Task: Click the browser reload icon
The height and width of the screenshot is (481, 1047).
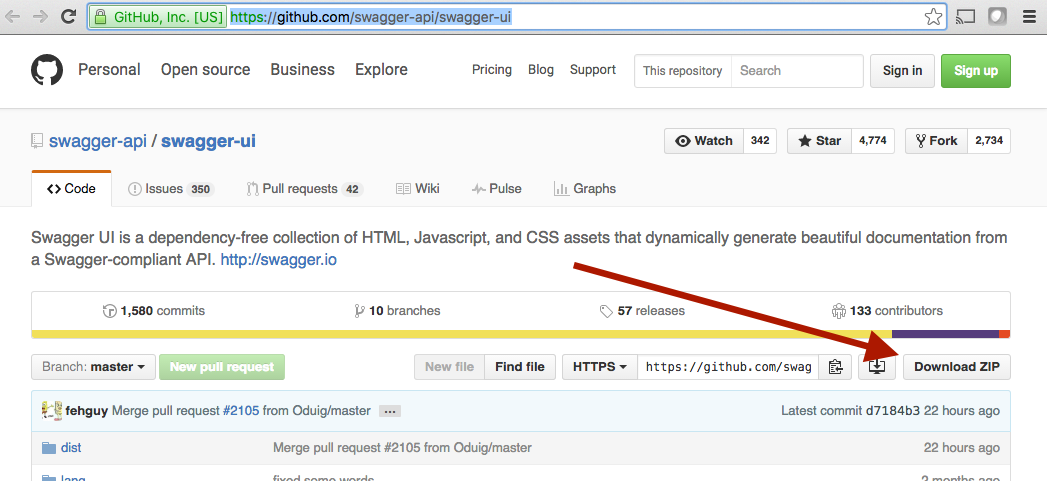Action: pyautogui.click(x=68, y=17)
